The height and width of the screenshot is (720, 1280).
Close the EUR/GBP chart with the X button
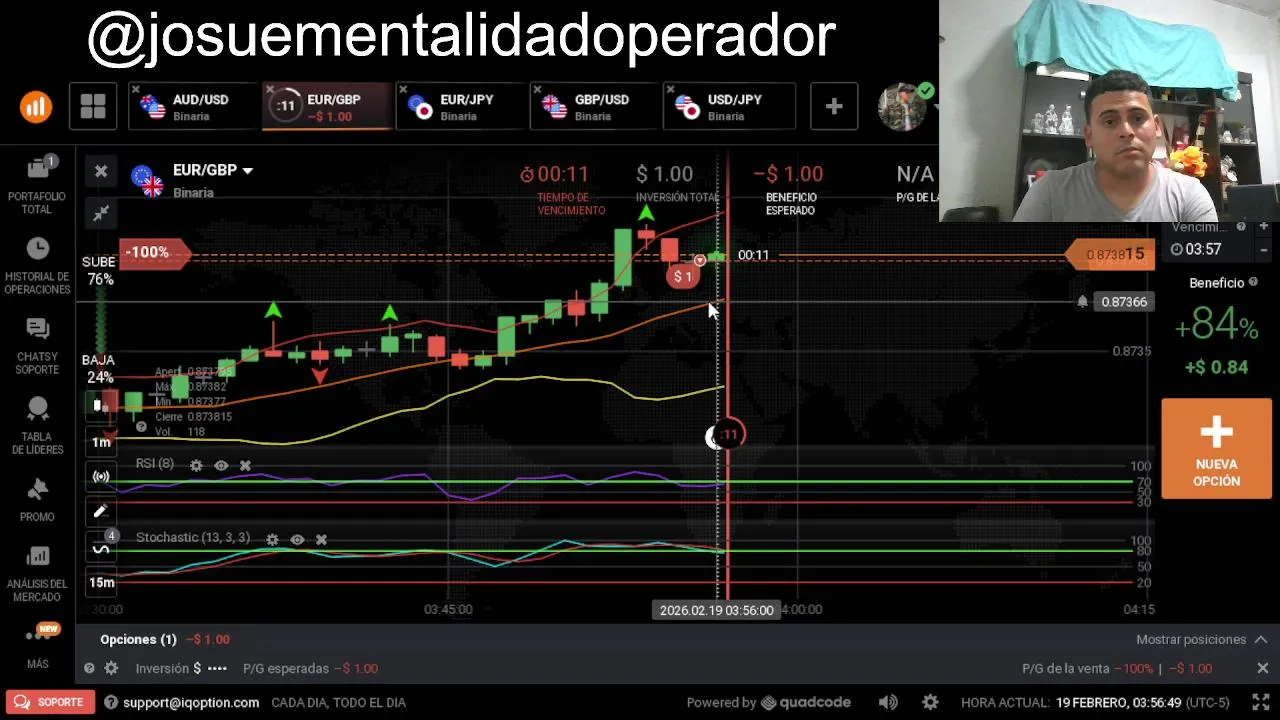(x=101, y=172)
